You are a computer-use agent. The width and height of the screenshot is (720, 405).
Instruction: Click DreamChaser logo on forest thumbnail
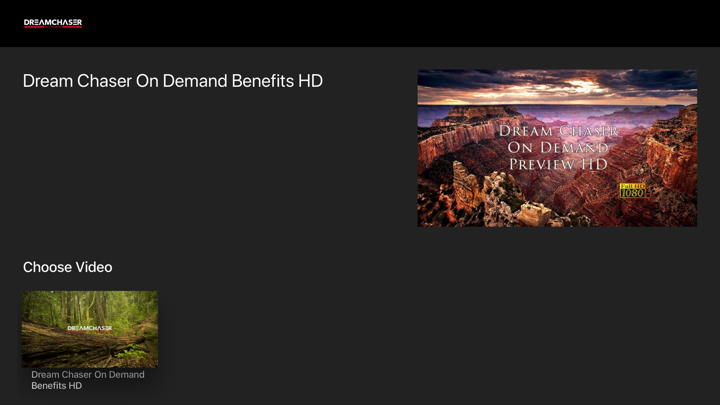[90, 329]
